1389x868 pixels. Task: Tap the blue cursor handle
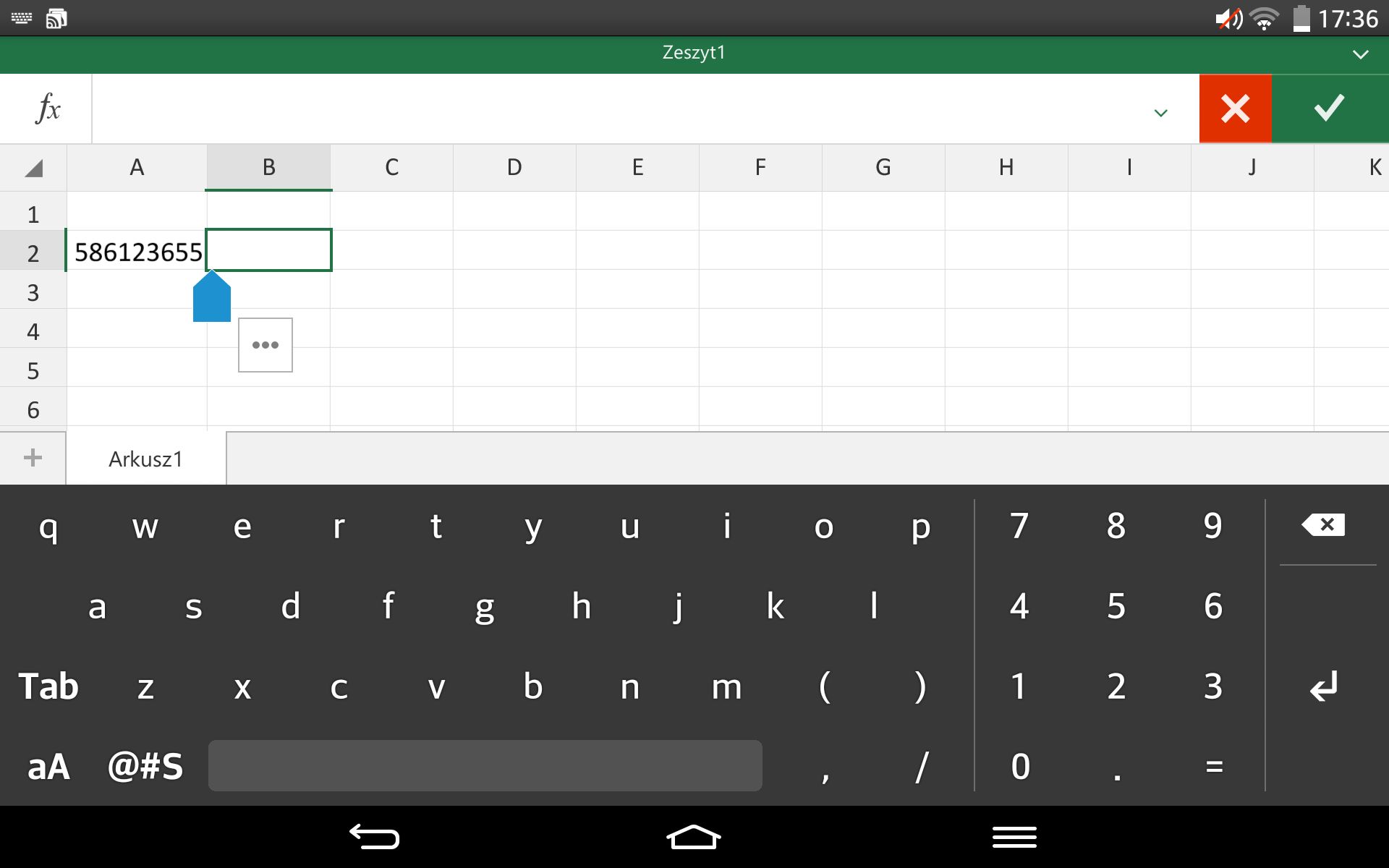coord(212,297)
